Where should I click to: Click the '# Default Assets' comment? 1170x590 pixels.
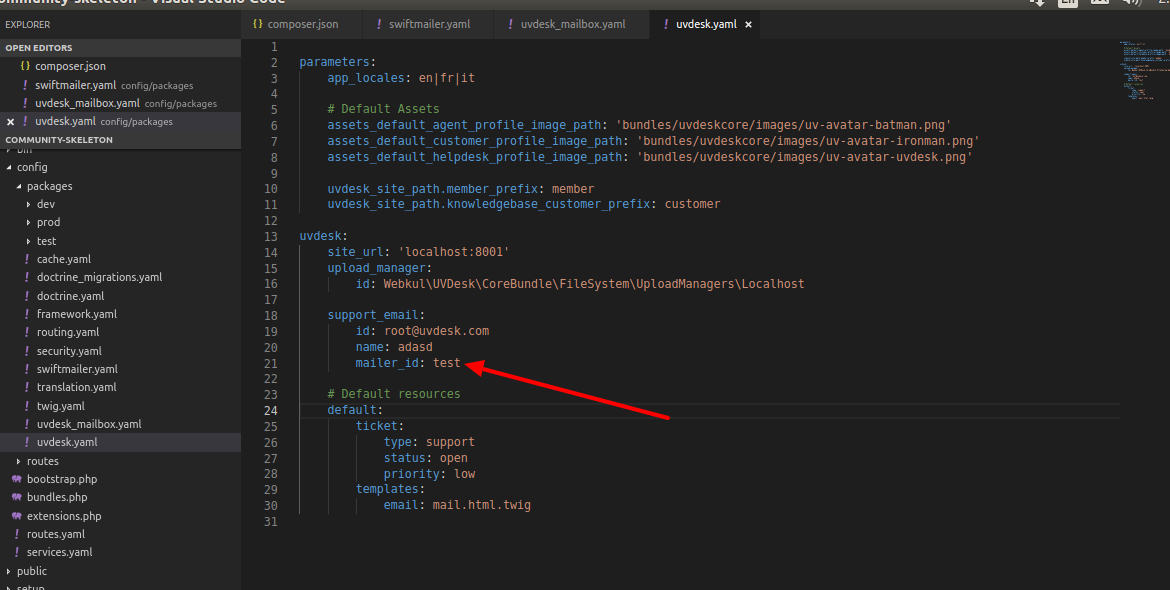point(383,109)
